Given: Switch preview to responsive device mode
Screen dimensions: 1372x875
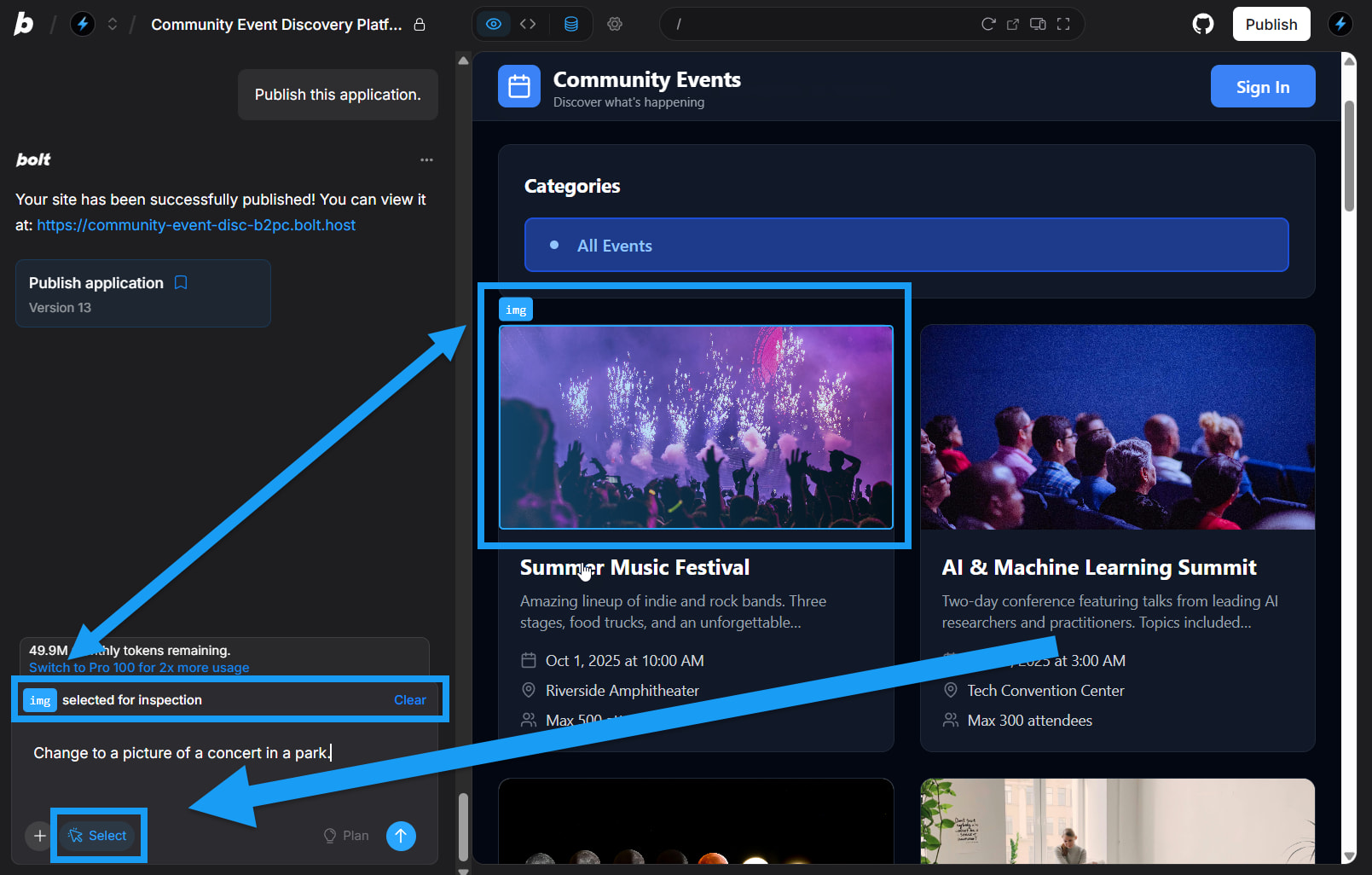Looking at the screenshot, I should click(1038, 24).
